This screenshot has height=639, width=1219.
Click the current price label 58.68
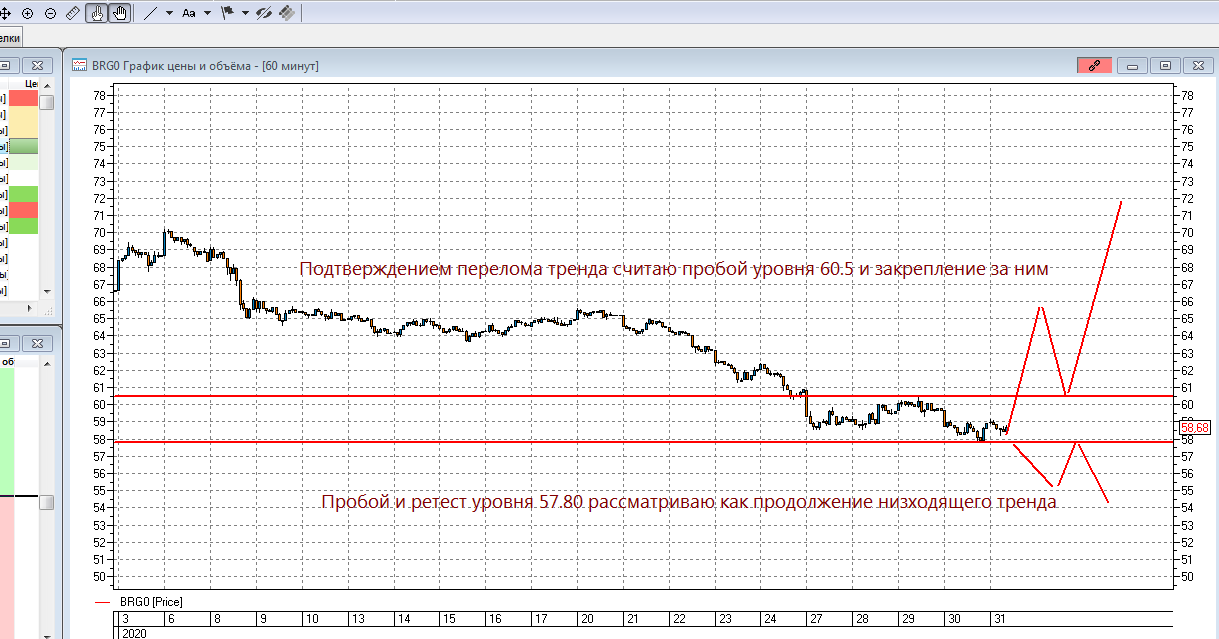point(1195,427)
